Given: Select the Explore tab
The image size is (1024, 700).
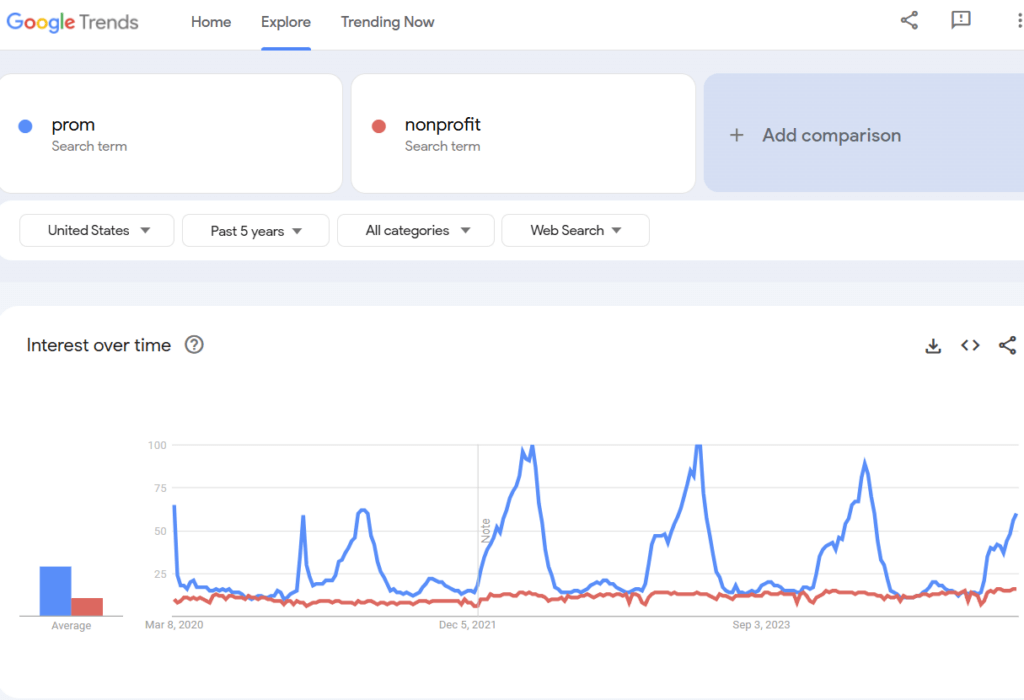Looking at the screenshot, I should pos(286,22).
